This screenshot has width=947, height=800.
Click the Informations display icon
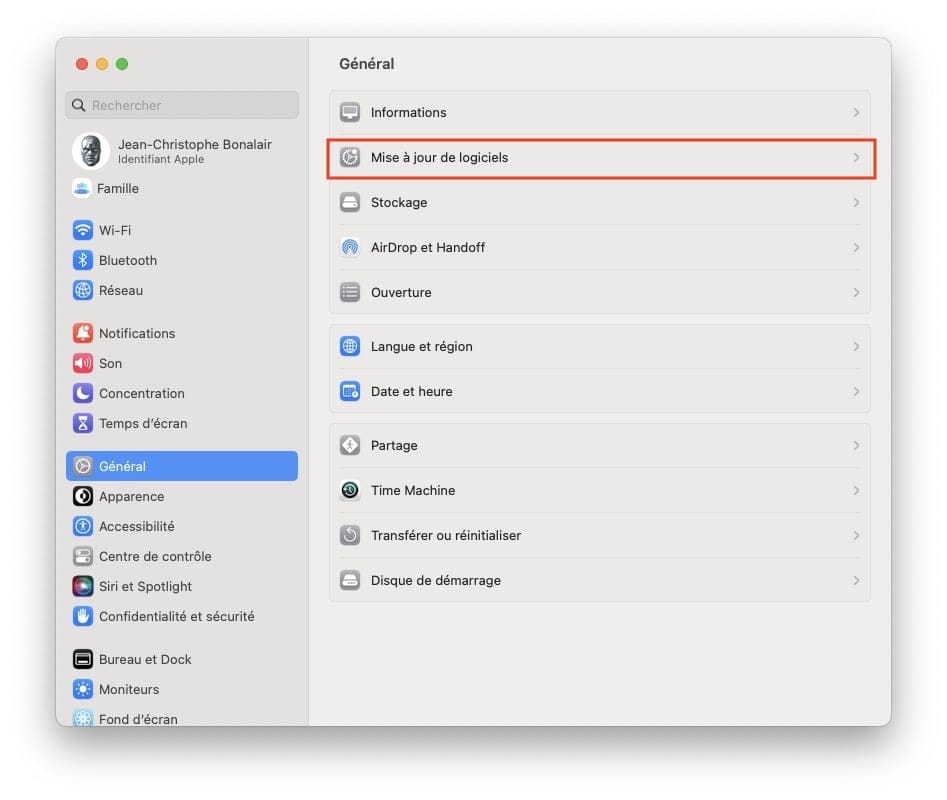click(x=350, y=112)
